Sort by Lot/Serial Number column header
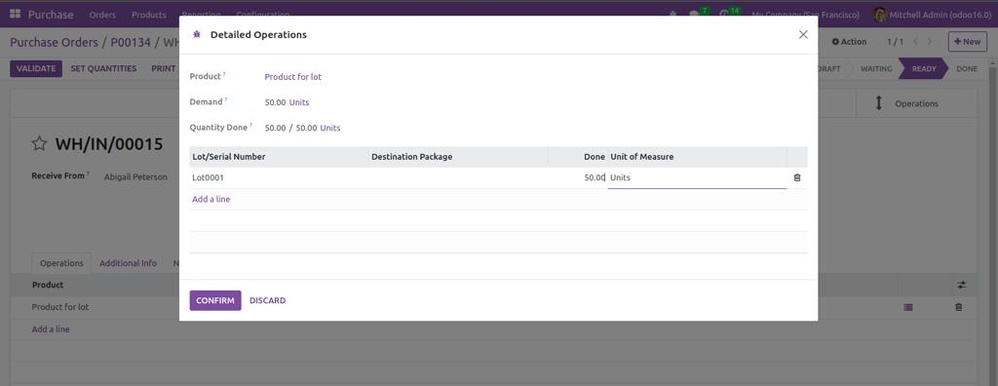 click(x=229, y=157)
